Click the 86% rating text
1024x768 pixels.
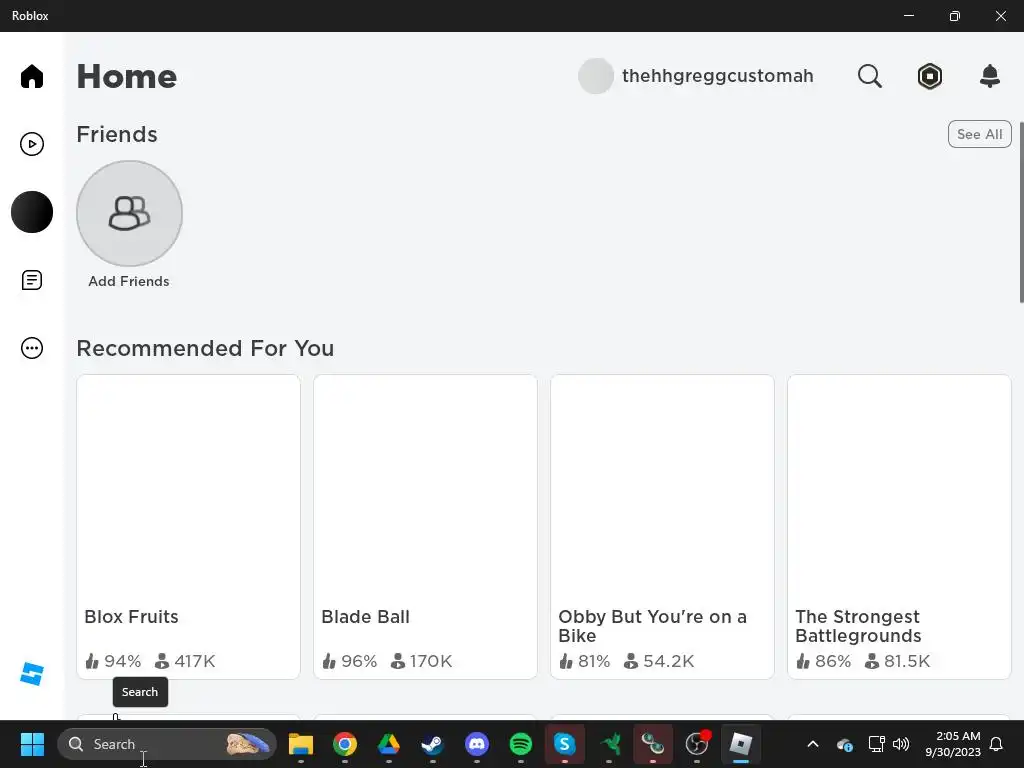[833, 661]
